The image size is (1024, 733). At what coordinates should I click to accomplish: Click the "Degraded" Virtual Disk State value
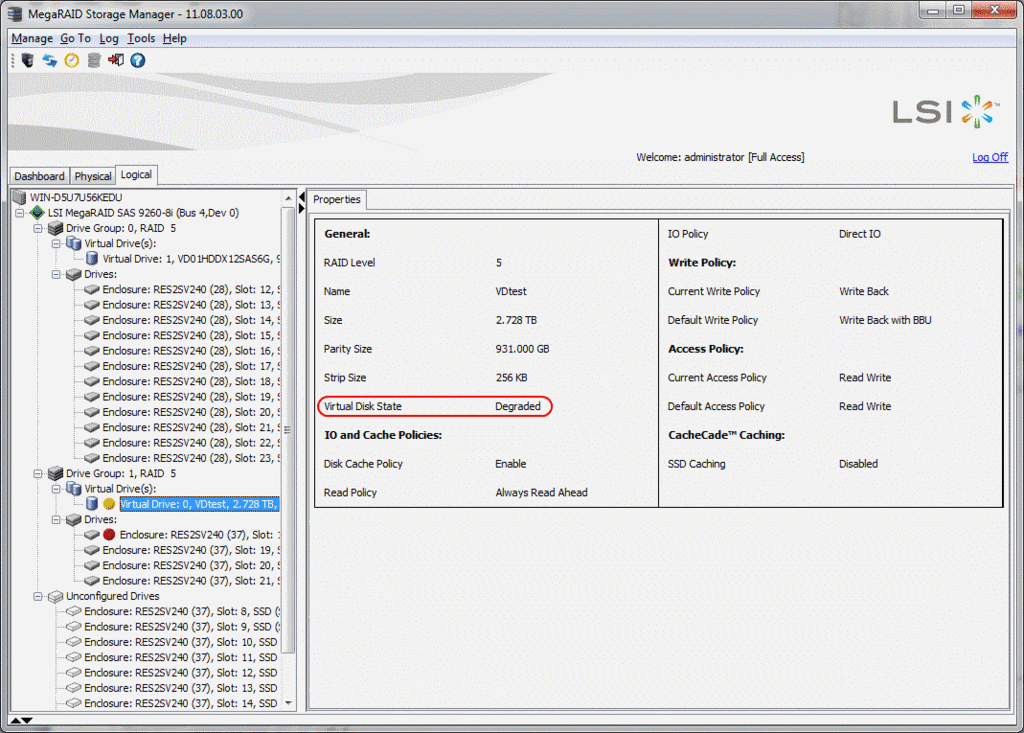click(518, 406)
